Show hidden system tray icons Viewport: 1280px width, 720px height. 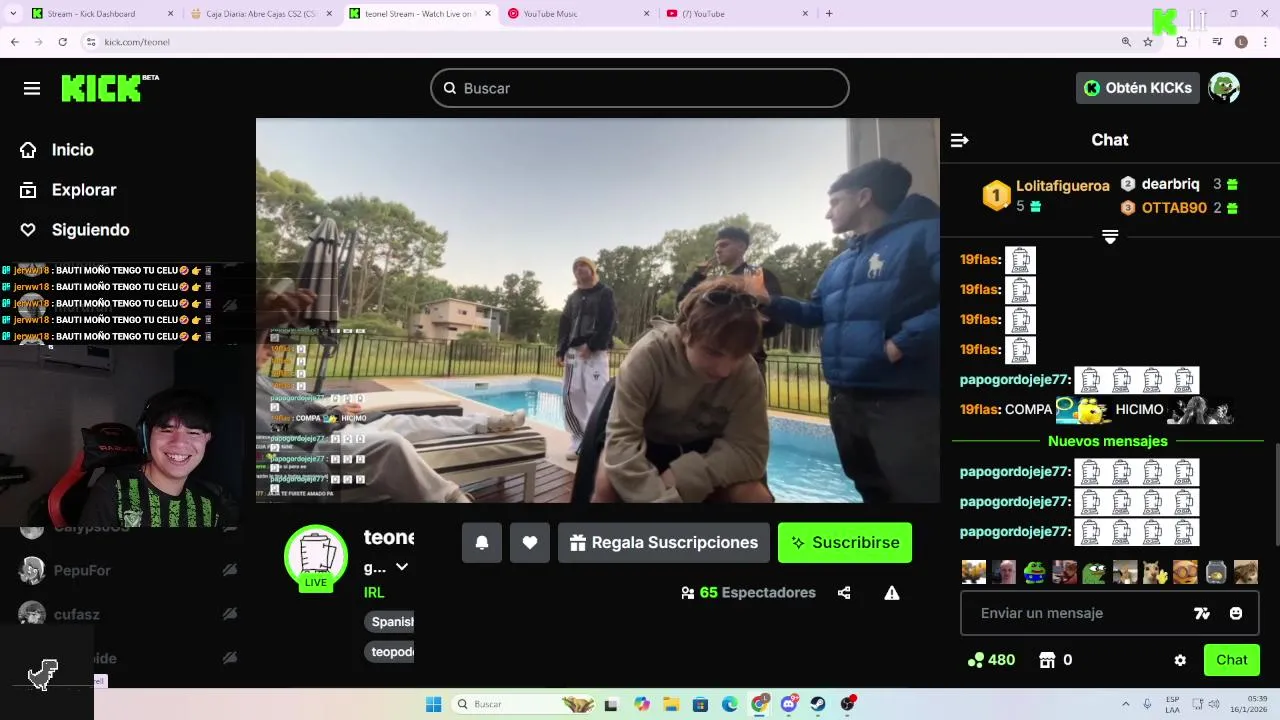point(1126,704)
